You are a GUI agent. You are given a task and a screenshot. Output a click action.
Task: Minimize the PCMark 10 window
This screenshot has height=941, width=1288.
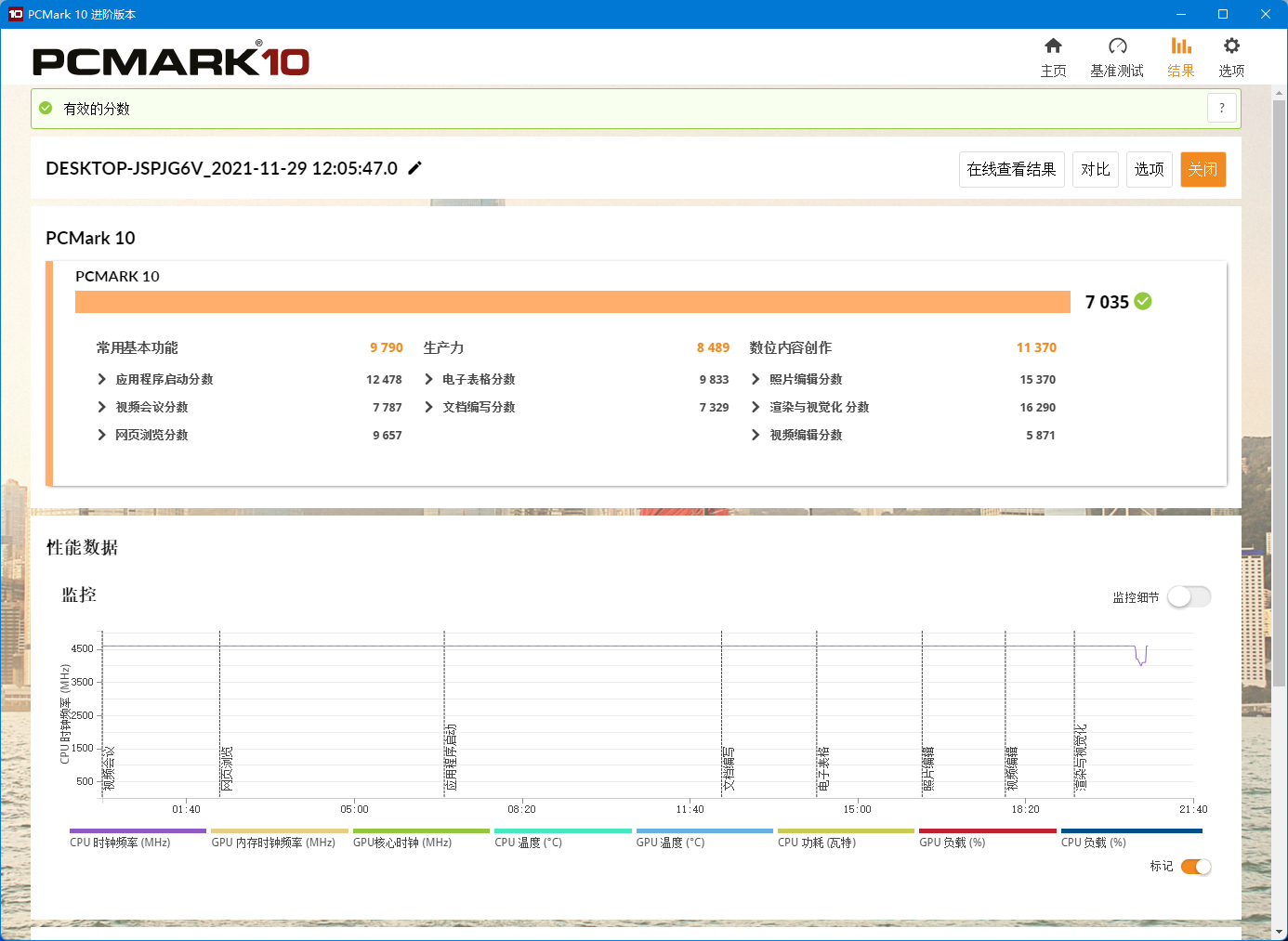(x=1181, y=14)
